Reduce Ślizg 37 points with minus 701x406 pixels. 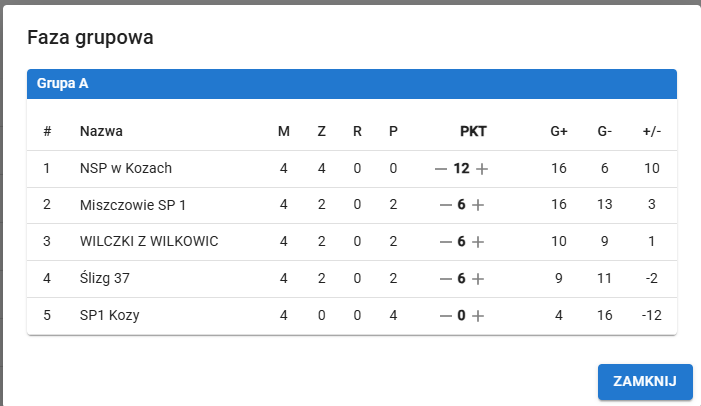446,279
